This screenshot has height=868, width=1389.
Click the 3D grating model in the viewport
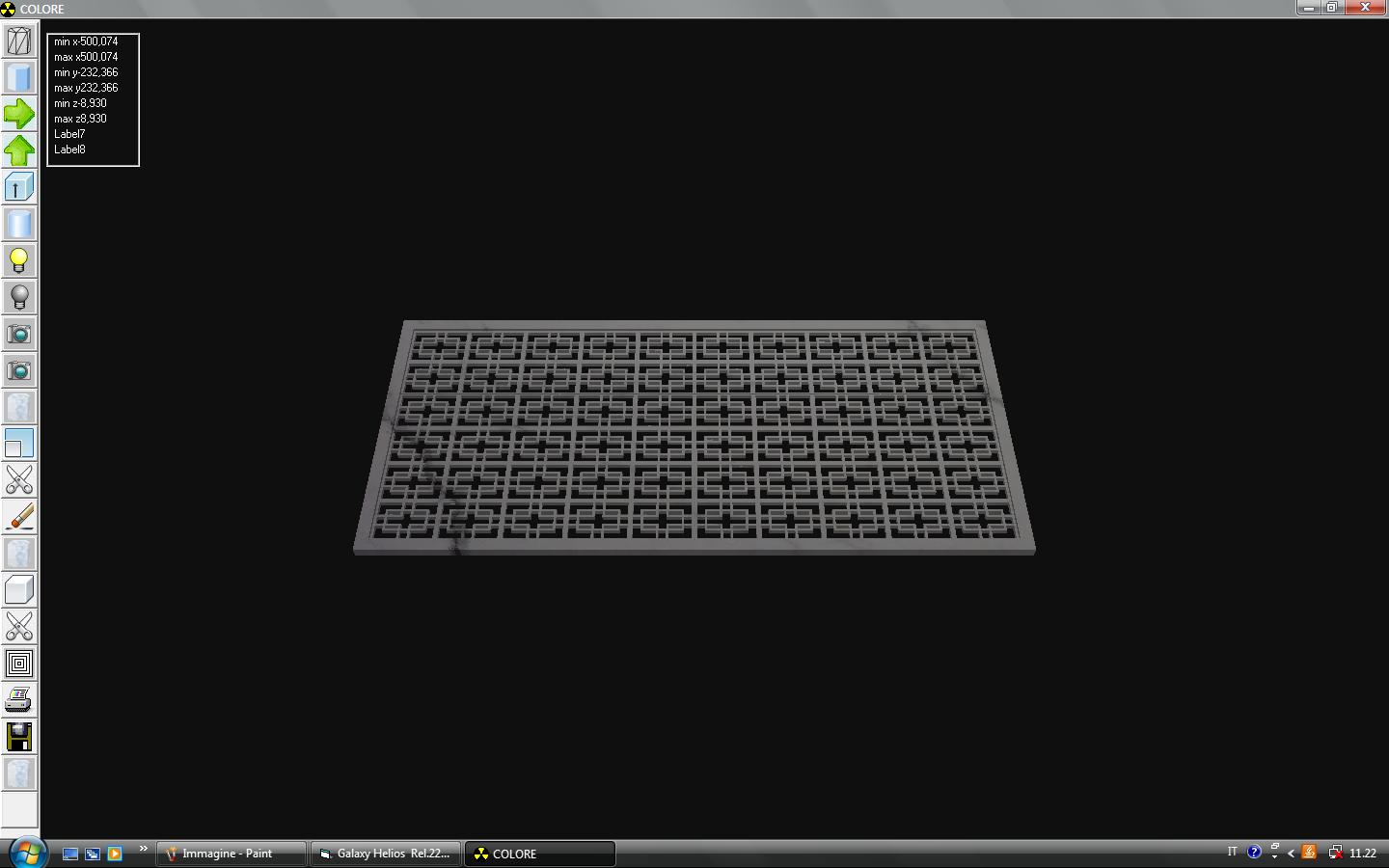[694, 438]
